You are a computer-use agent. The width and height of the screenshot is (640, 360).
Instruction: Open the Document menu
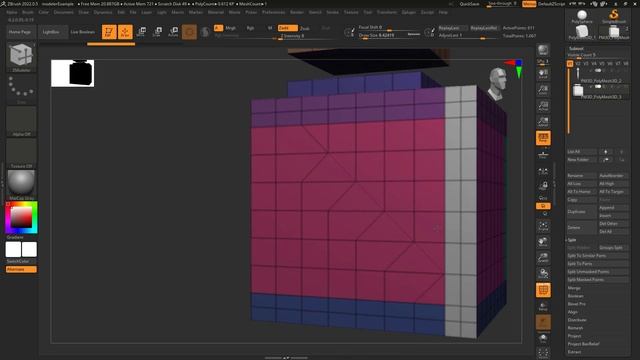[x=64, y=12]
